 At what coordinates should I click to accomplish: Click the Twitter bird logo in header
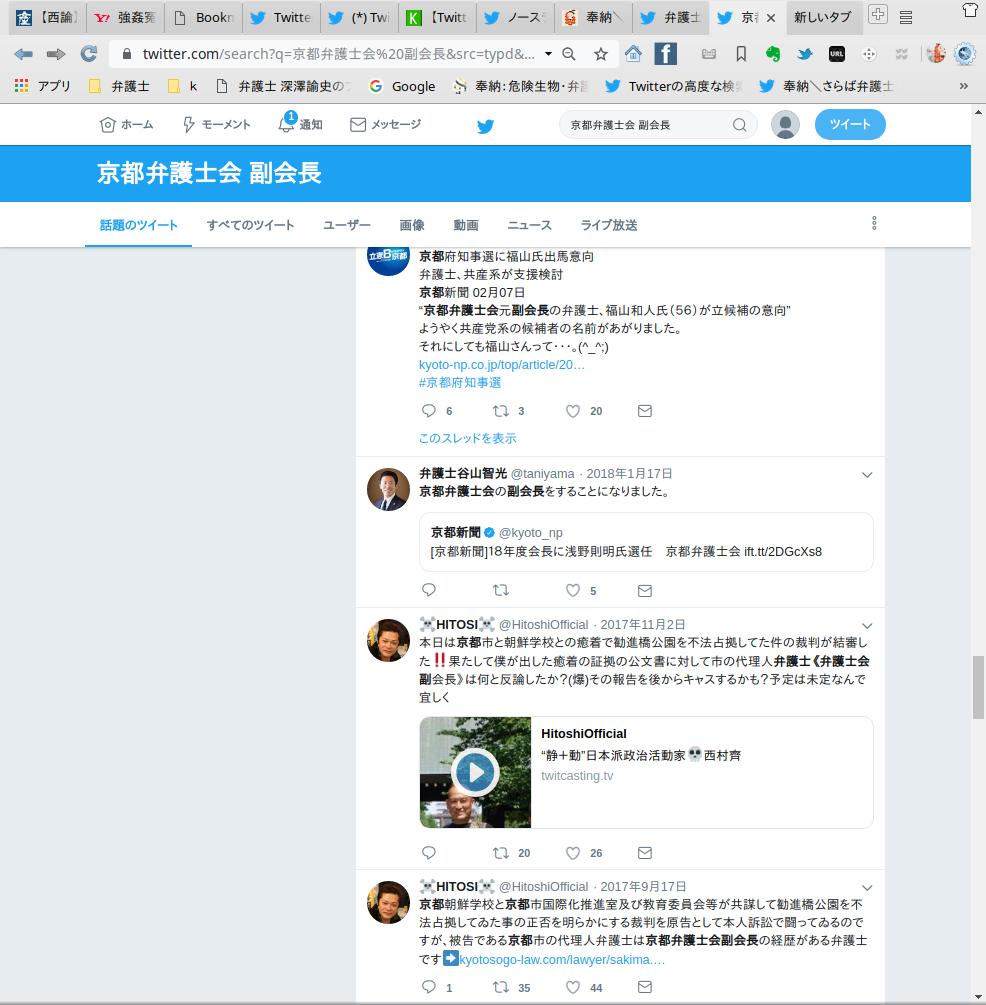(485, 126)
